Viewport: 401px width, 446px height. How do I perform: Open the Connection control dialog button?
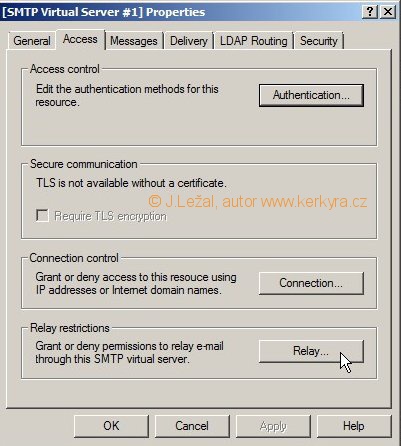311,283
